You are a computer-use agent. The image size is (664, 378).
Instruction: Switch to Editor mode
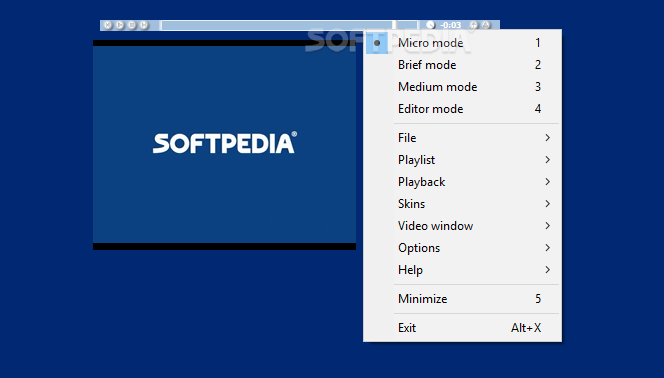coord(462,109)
